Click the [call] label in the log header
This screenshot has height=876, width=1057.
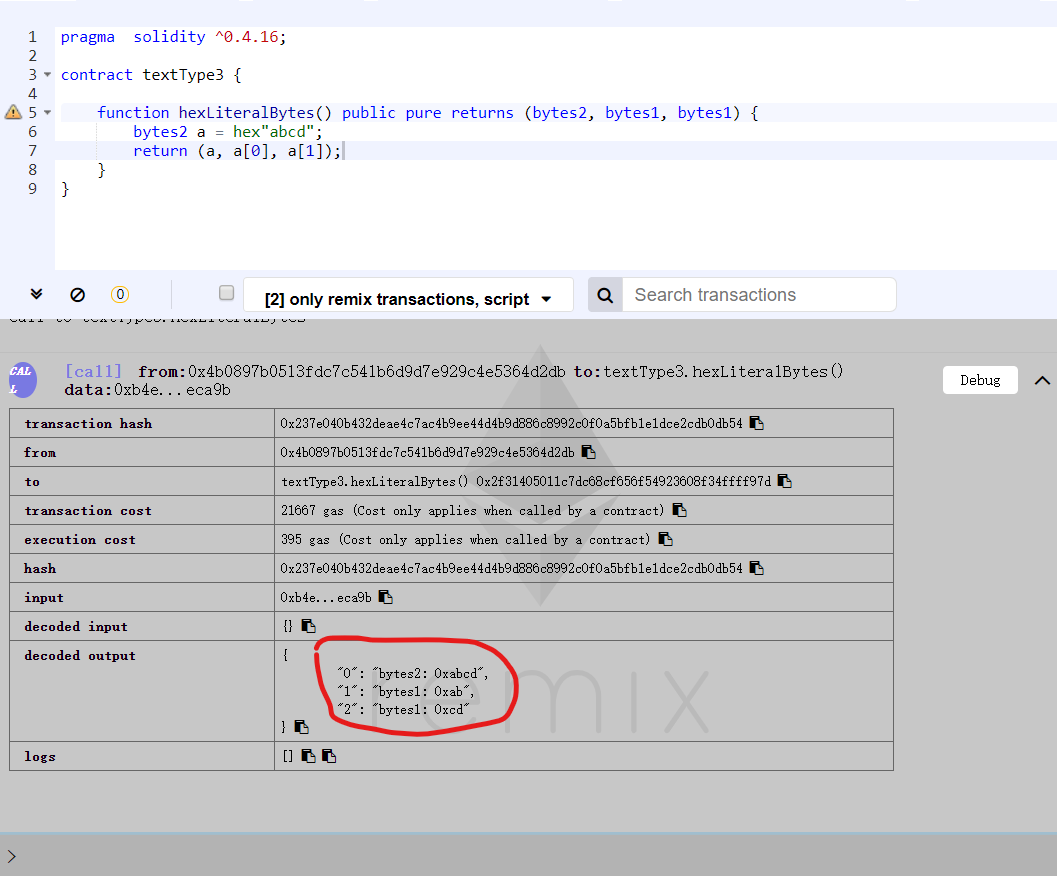(x=93, y=371)
